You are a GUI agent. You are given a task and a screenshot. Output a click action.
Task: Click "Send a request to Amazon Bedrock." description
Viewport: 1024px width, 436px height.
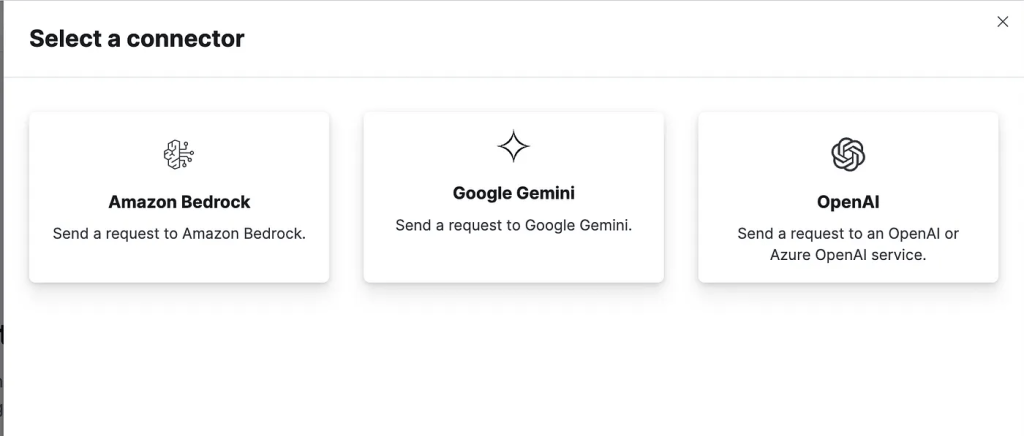tap(179, 234)
